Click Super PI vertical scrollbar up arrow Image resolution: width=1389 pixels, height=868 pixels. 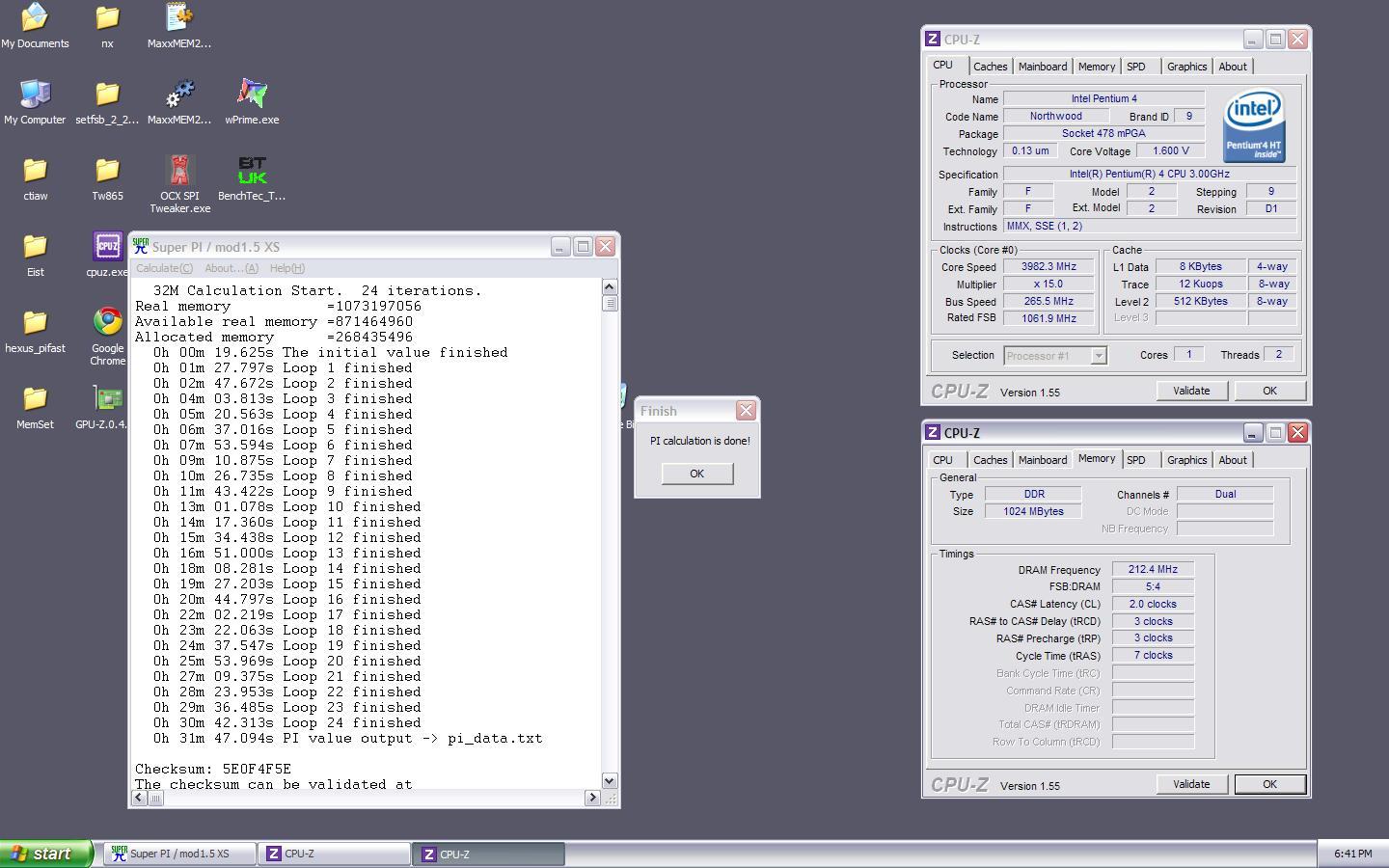[x=609, y=287]
